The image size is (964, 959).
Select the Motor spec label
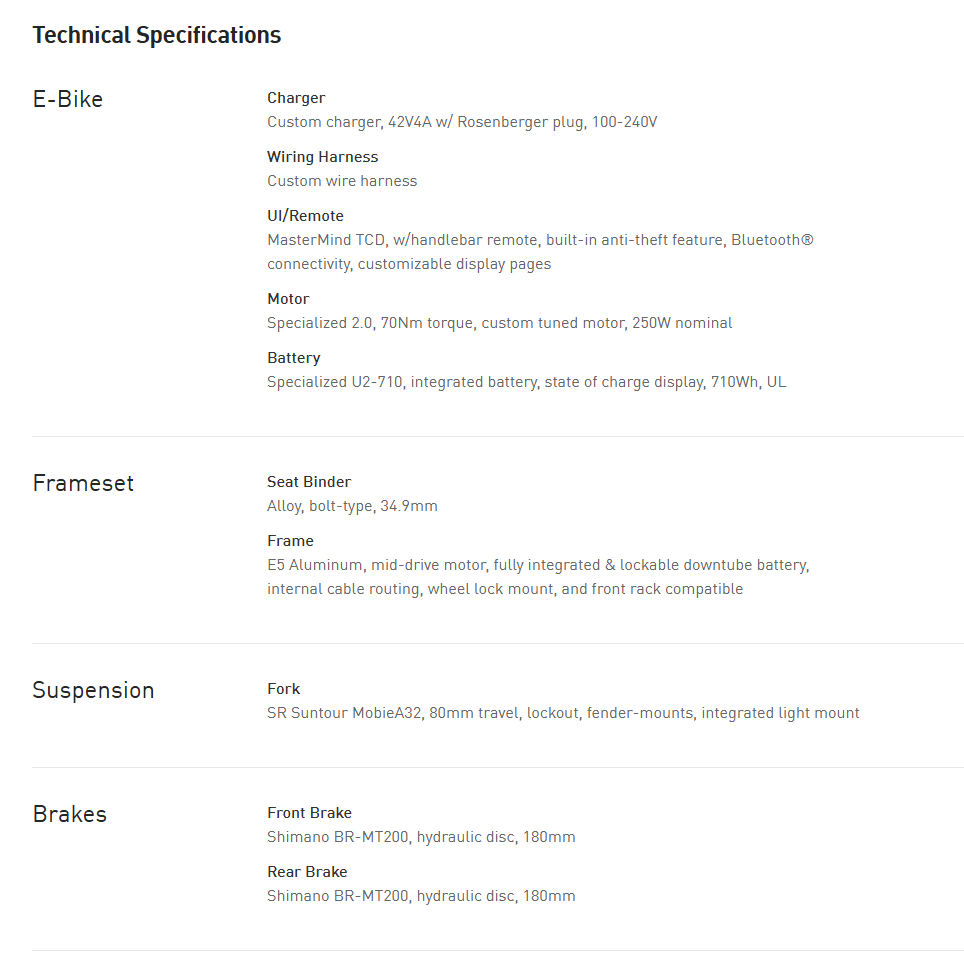(288, 299)
